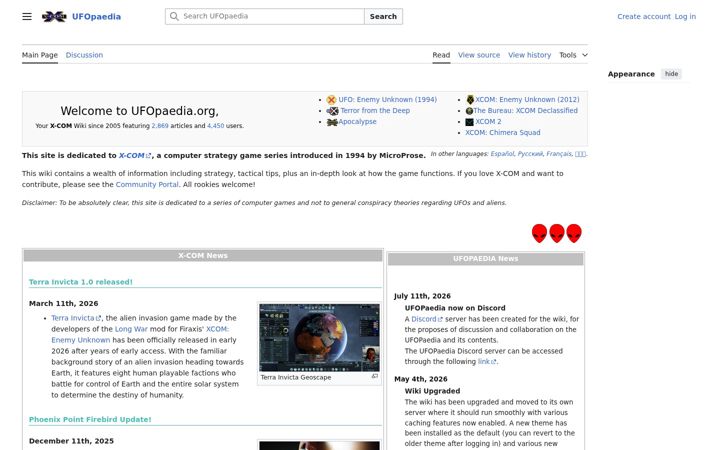Click the 4,450 users count link

[x=215, y=126]
